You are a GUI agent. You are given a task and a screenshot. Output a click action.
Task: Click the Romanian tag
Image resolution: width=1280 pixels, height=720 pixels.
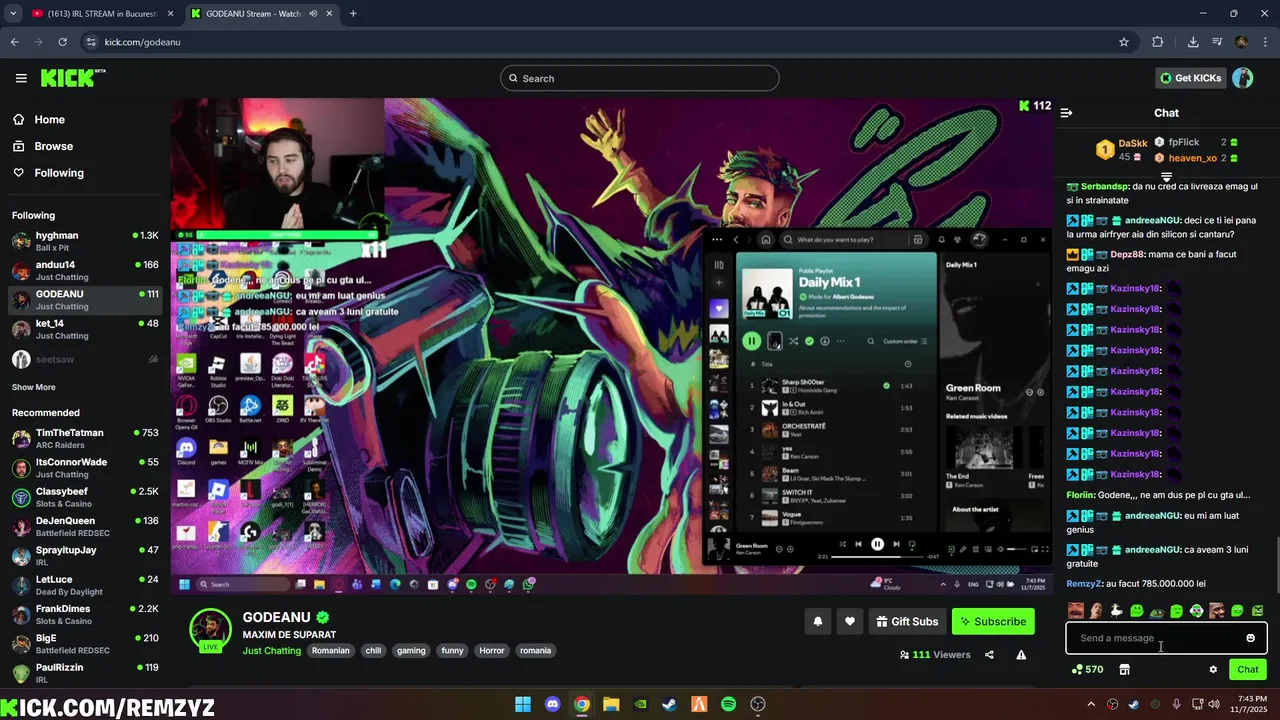[x=330, y=651]
